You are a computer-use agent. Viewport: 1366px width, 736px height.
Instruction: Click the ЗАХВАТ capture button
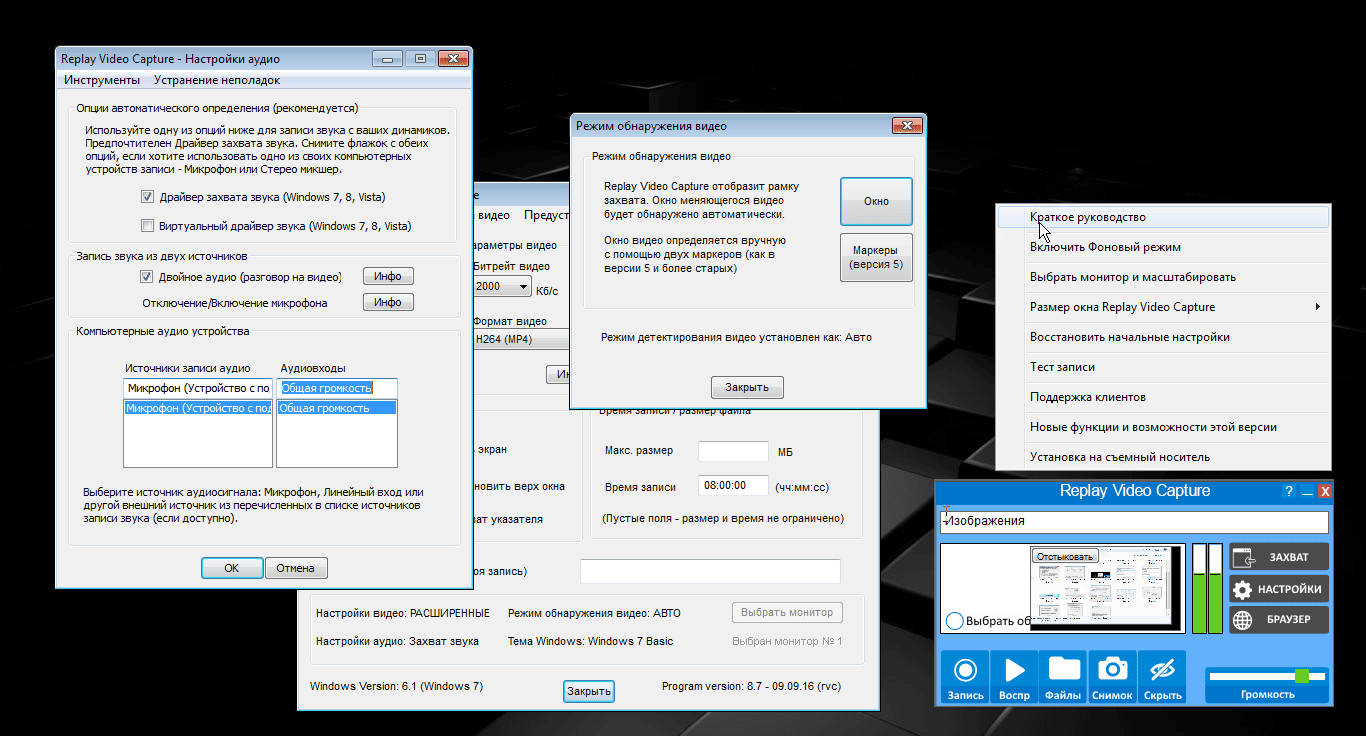(x=1279, y=557)
